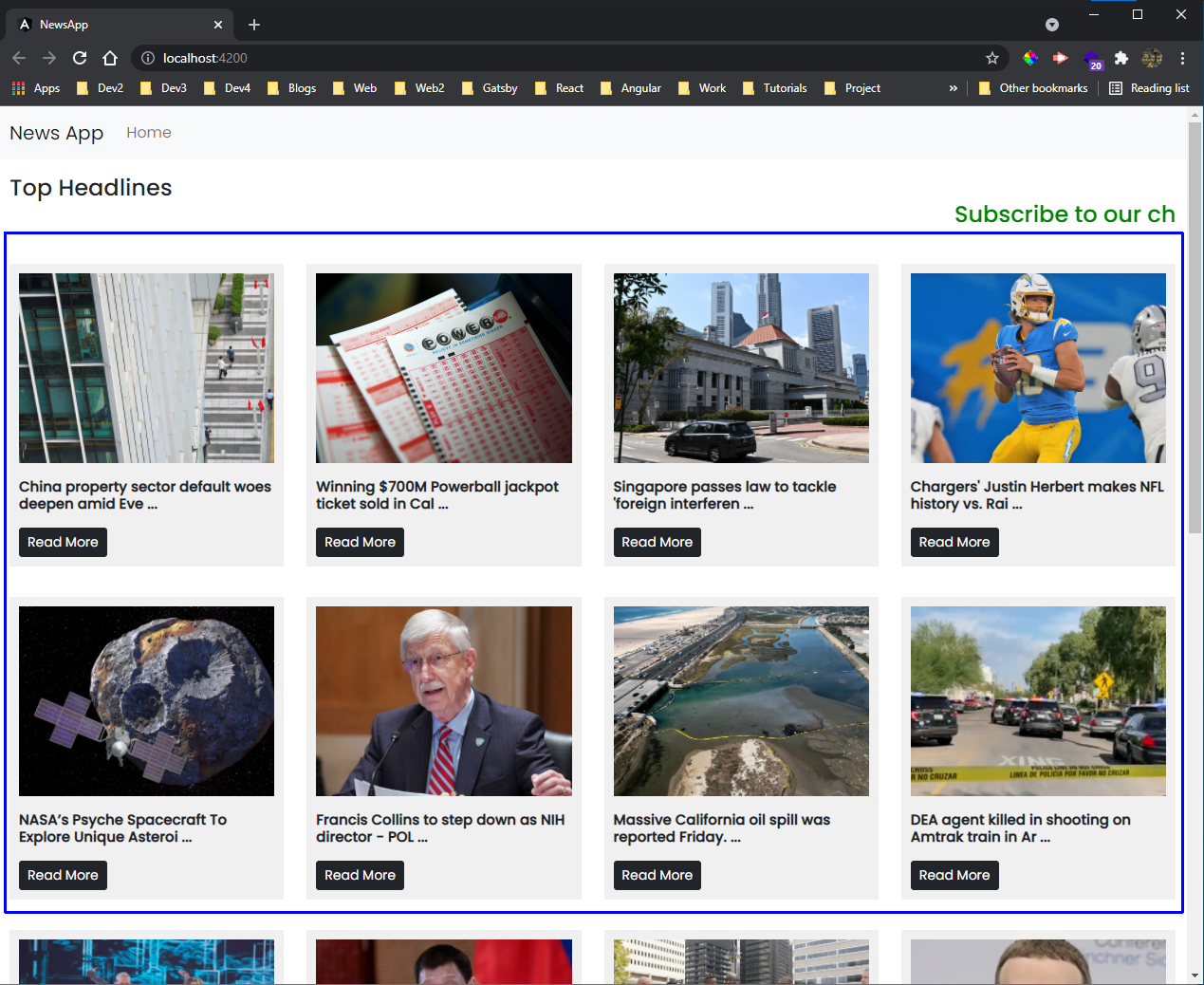Viewport: 1204px width, 985px height.
Task: Open the Apps shortcut in bookmarks bar
Action: [x=36, y=88]
